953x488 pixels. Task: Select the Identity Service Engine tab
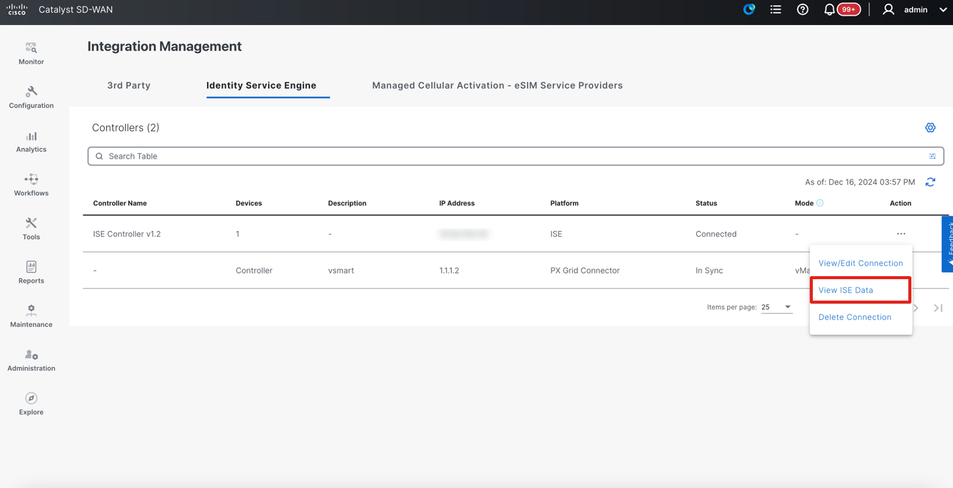point(261,86)
